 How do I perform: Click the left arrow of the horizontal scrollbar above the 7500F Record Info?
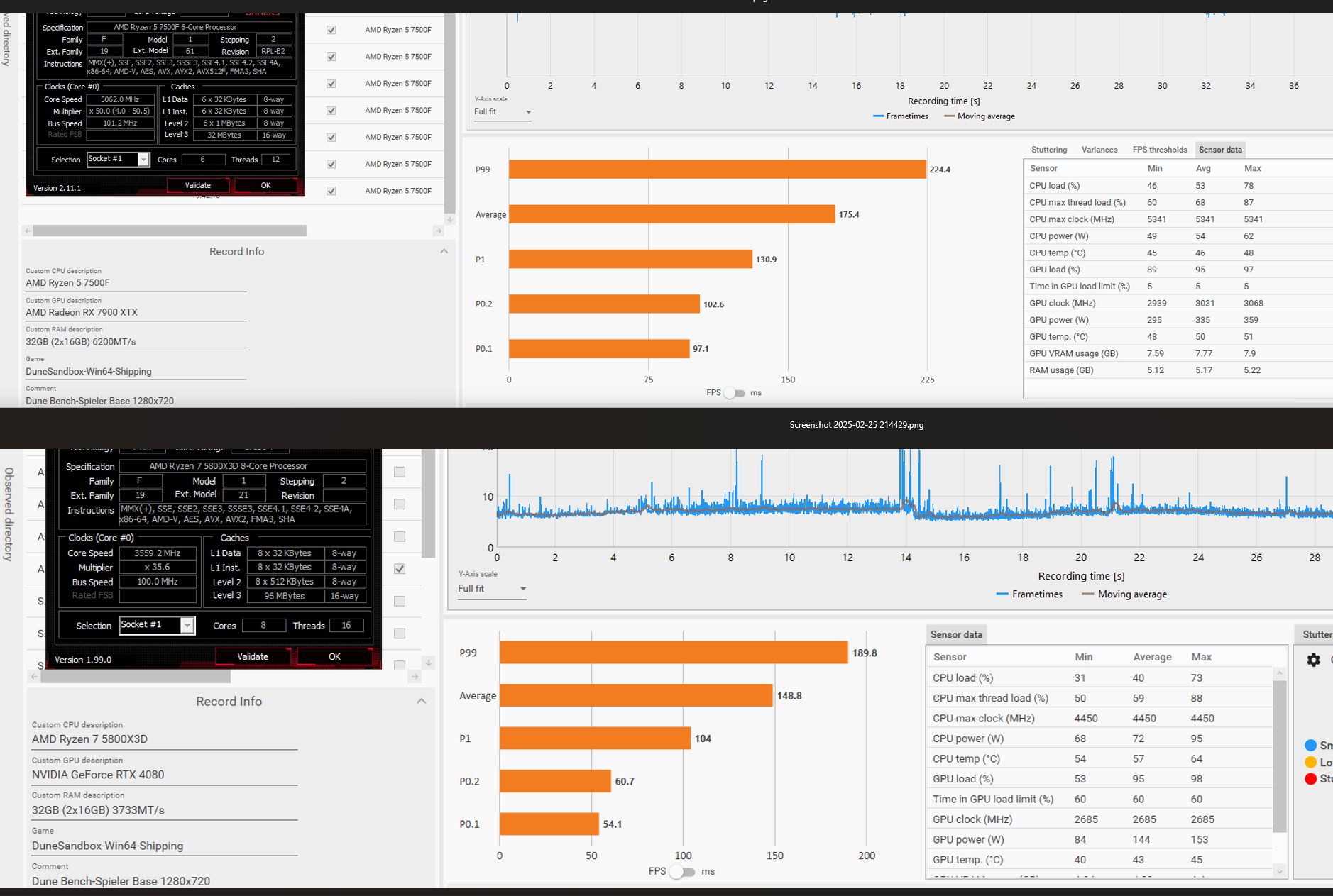28,231
